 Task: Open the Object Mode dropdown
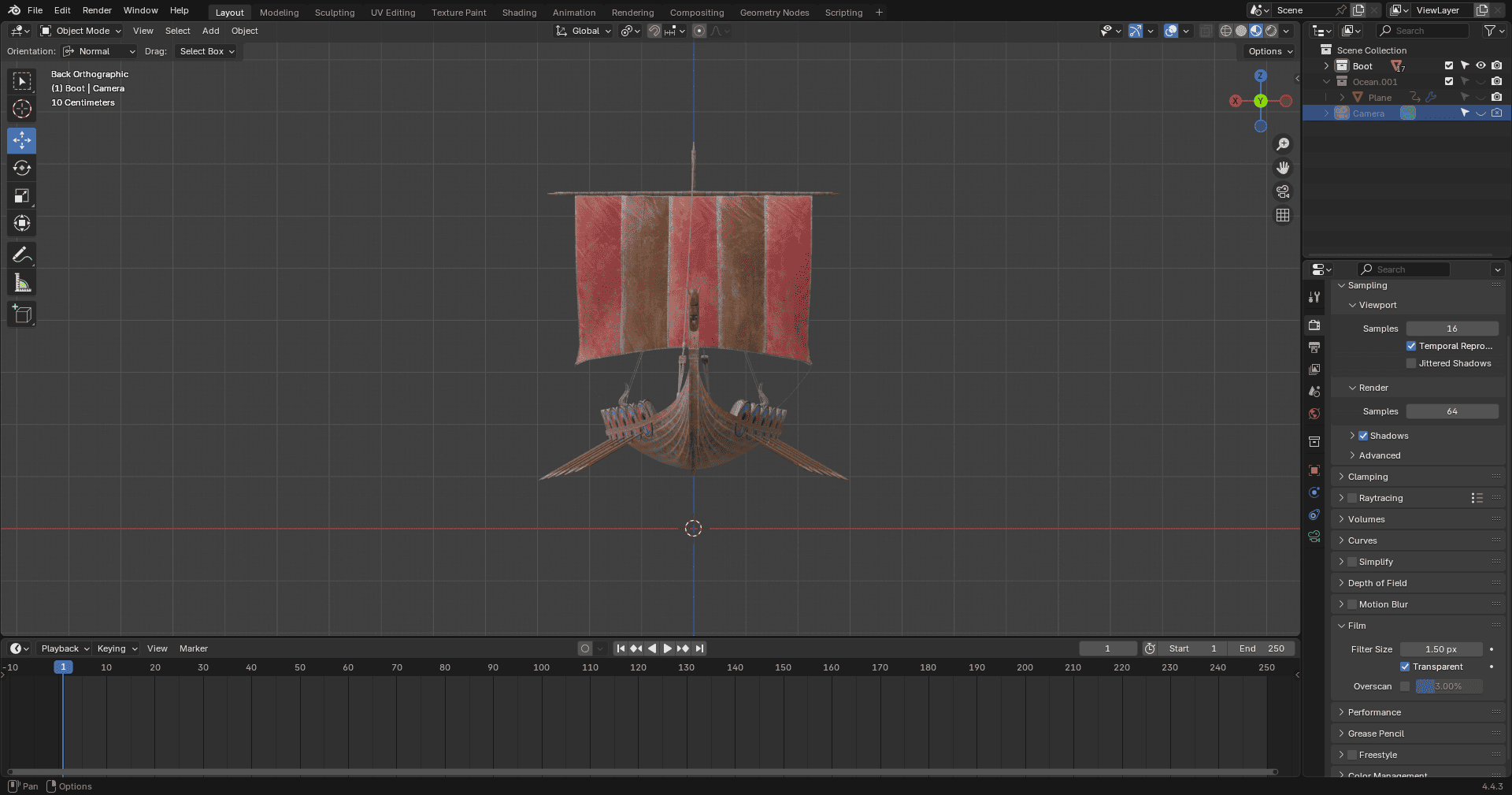pos(80,31)
